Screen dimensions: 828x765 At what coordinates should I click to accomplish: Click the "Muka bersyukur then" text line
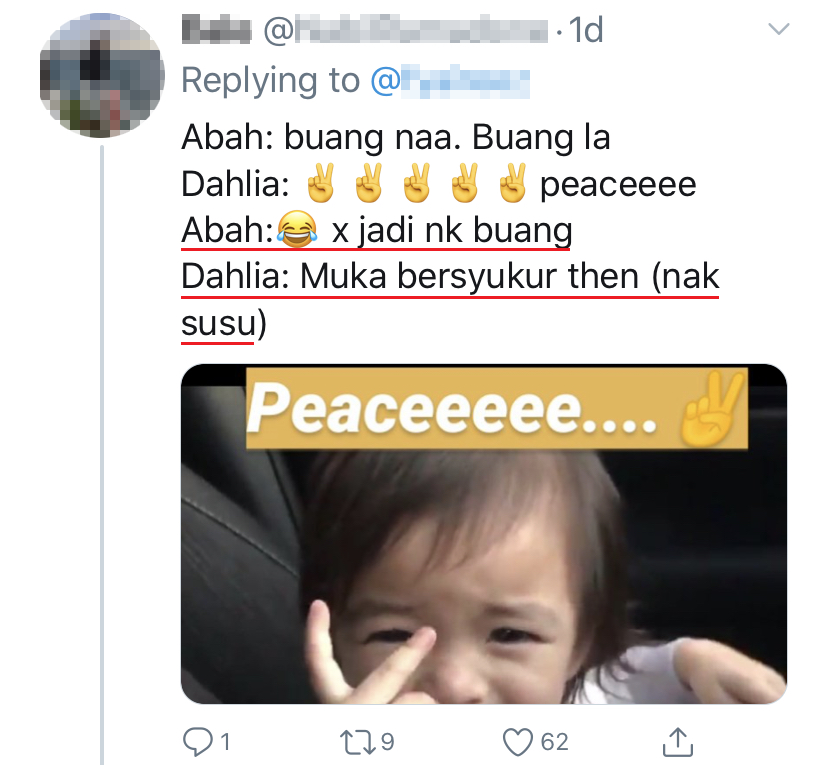tap(450, 277)
